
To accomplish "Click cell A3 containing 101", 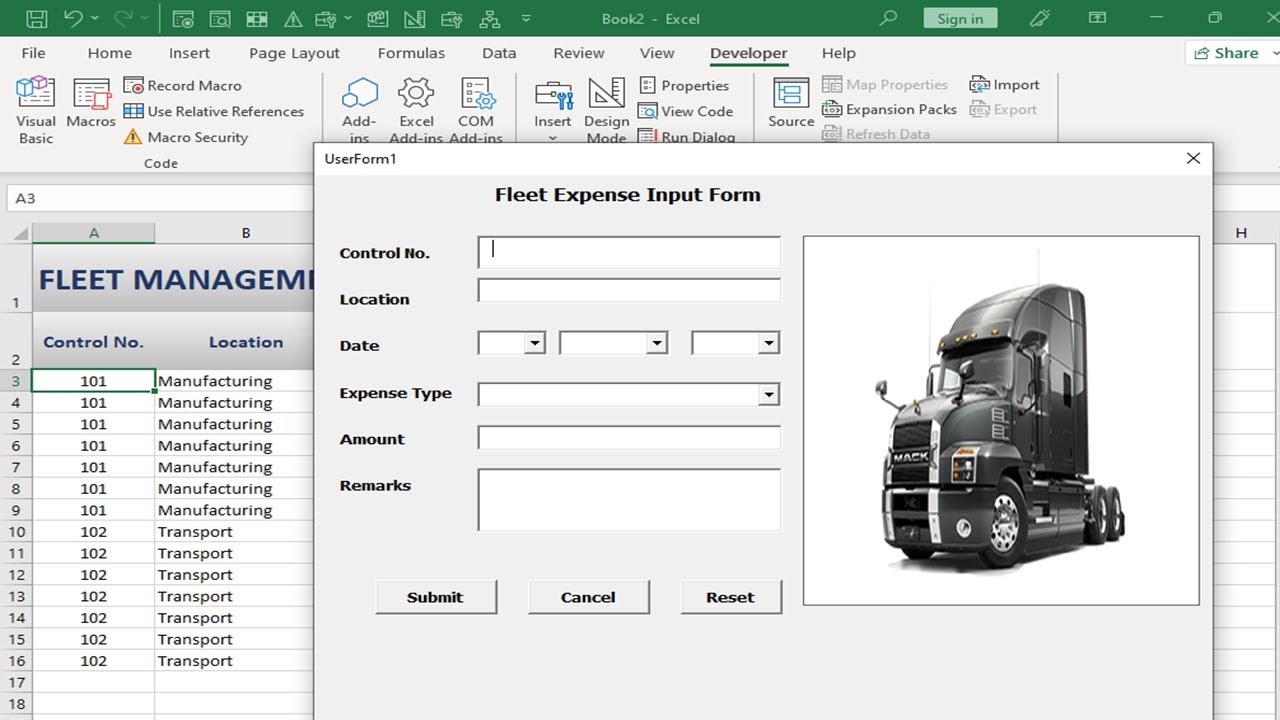I will 93,381.
